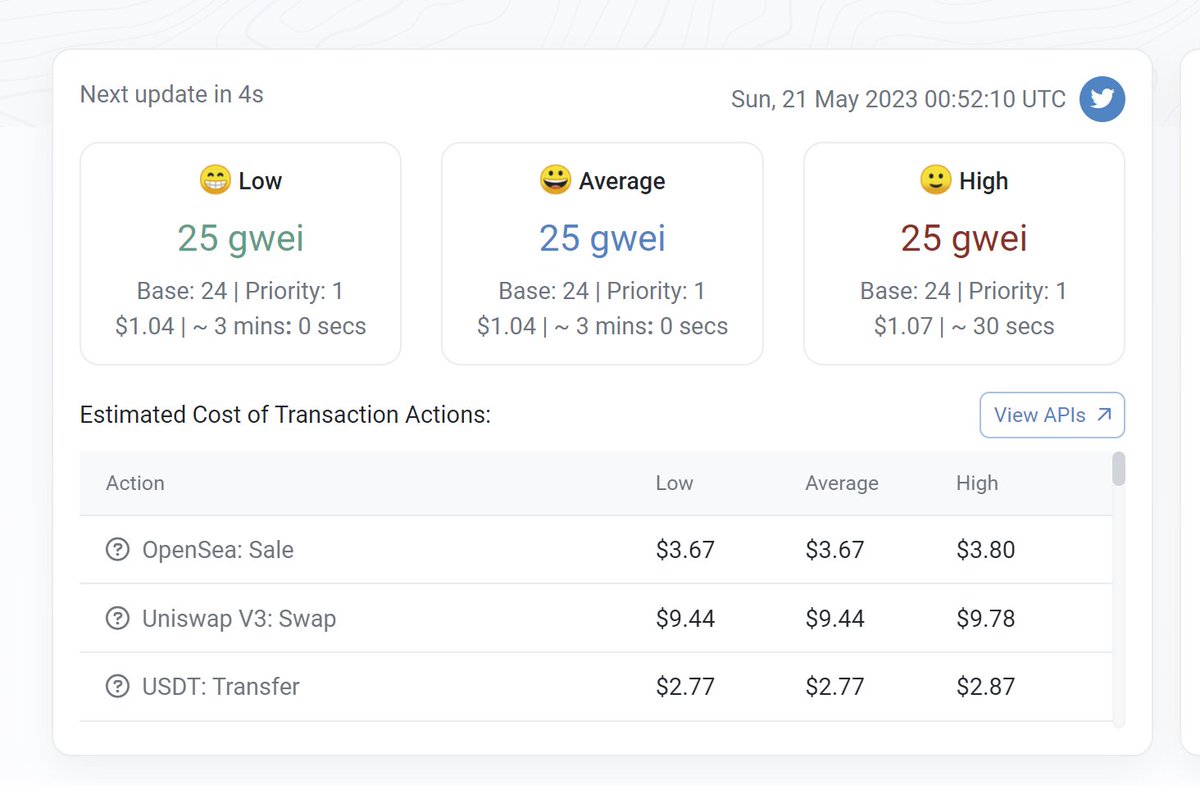Open help tooltip for USDT: Transfer
1200x785 pixels.
(117, 686)
